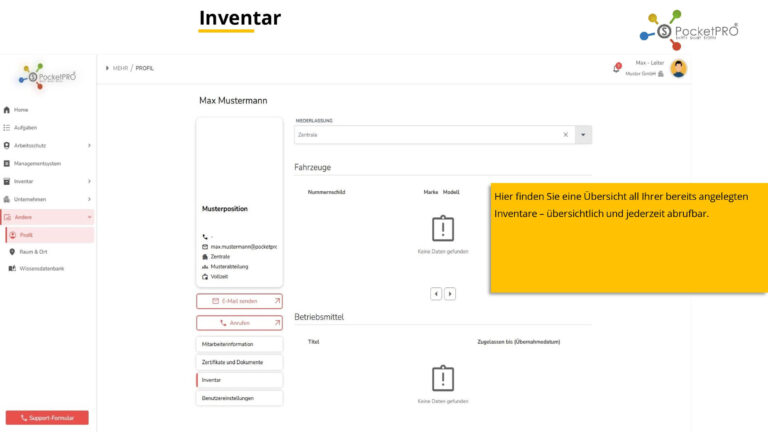Clear the Niederlassung selection with X

tap(565, 134)
